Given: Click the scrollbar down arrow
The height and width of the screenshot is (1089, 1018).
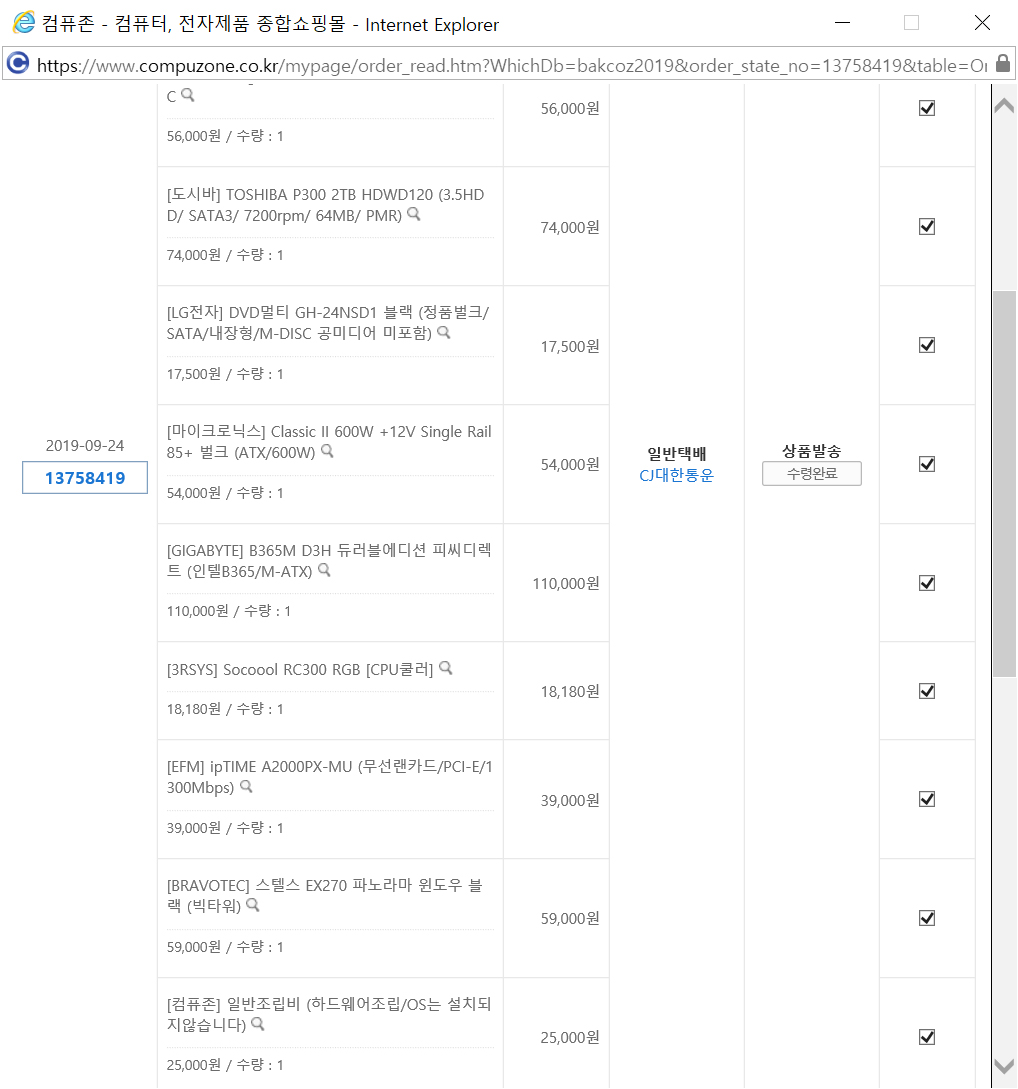Looking at the screenshot, I should 1004,1066.
